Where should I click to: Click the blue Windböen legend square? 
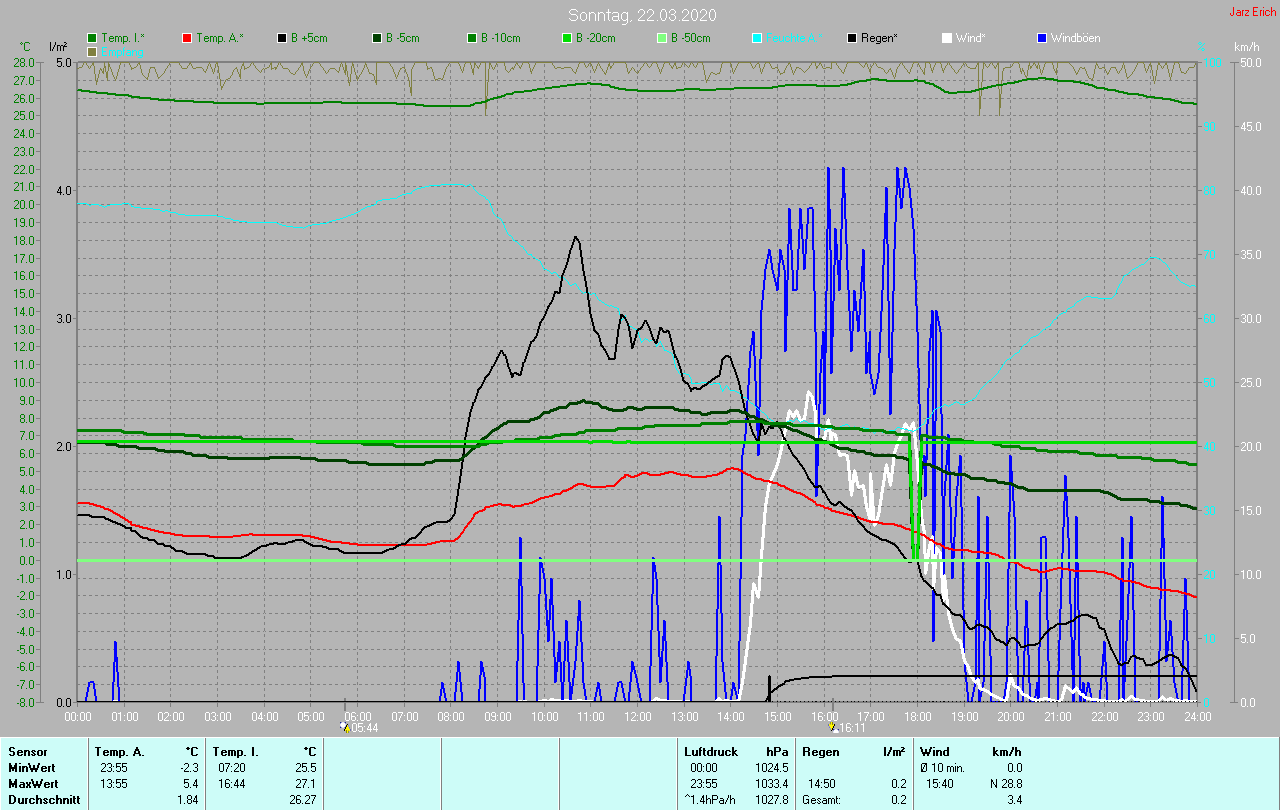click(1042, 38)
